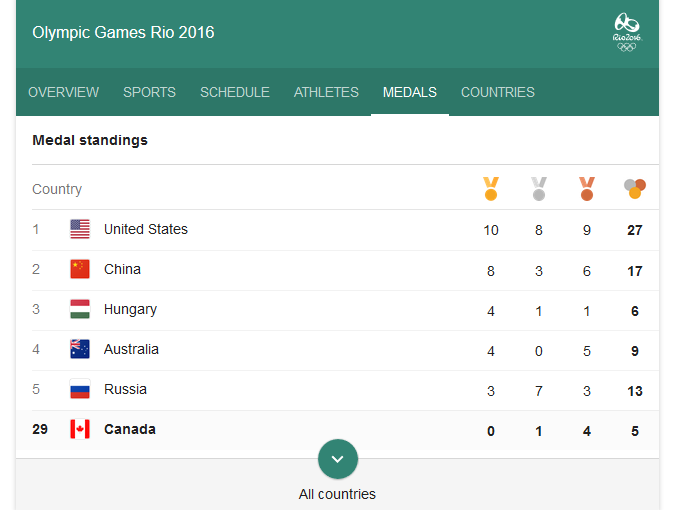This screenshot has width=692, height=510.
Task: Expand the list with the green chevron
Action: [x=338, y=459]
